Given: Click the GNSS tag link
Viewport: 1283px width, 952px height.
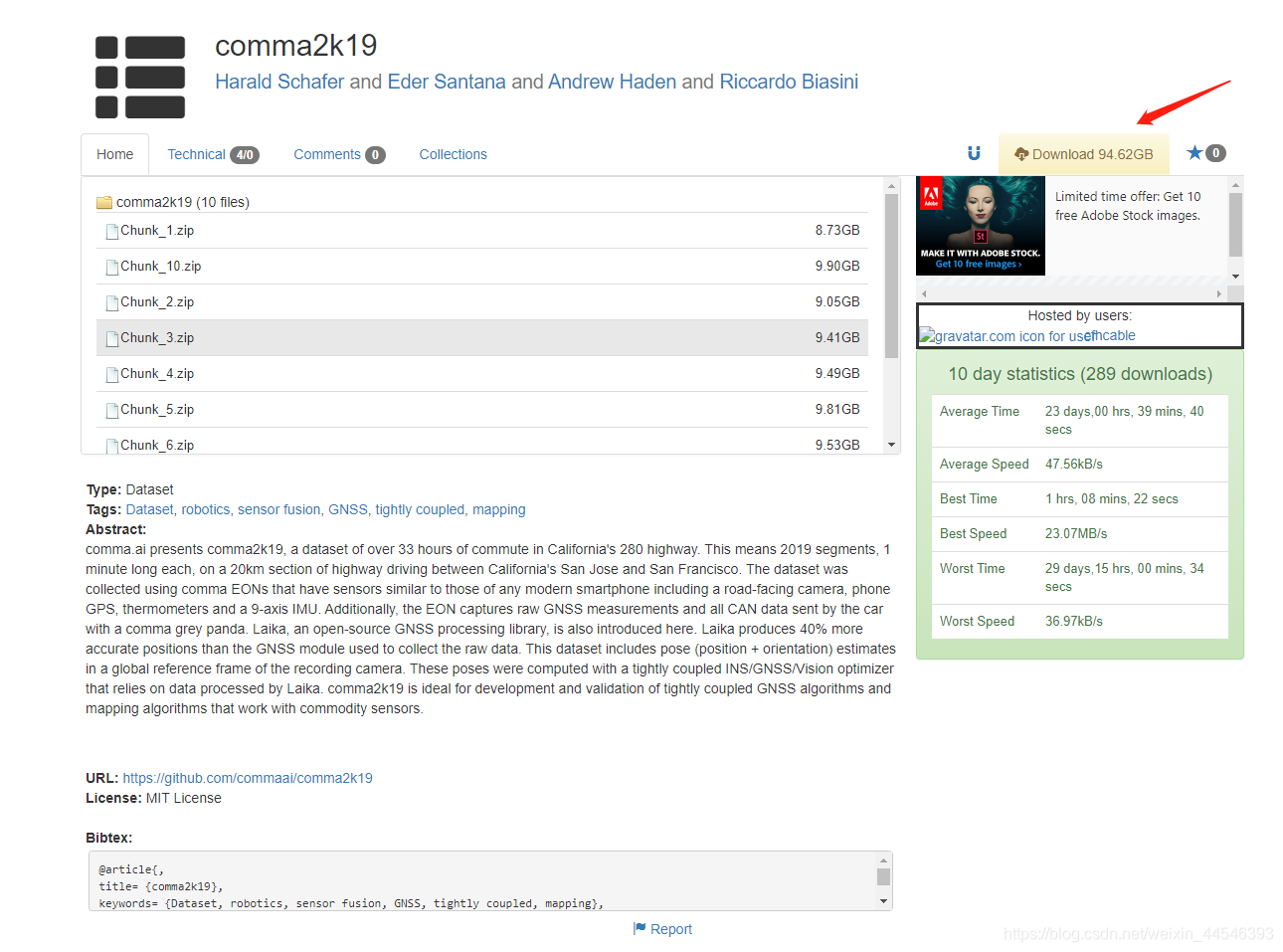Looking at the screenshot, I should click(x=348, y=509).
